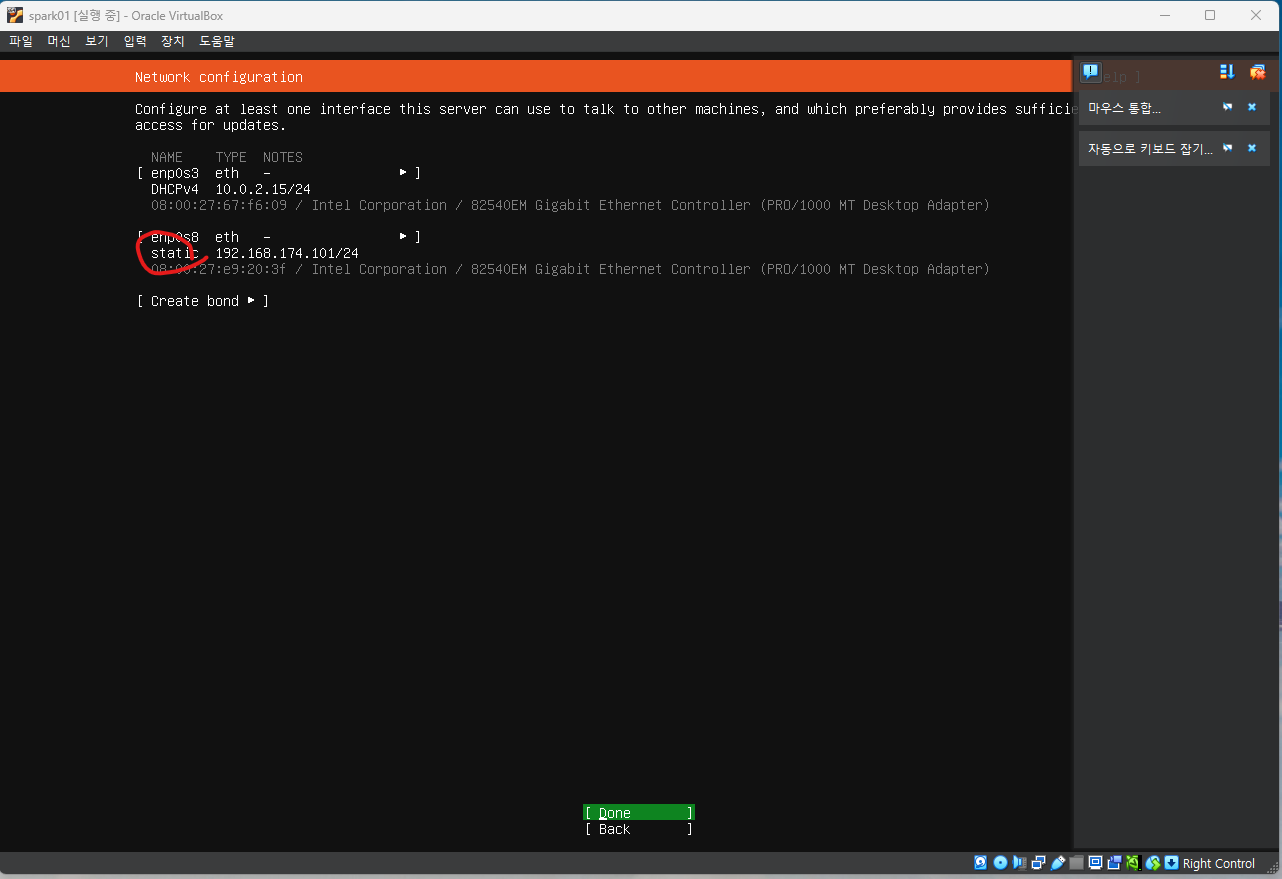Suppress the 자동으로 키보드 잡기 notification message
1282x879 pixels.
click(1227, 148)
